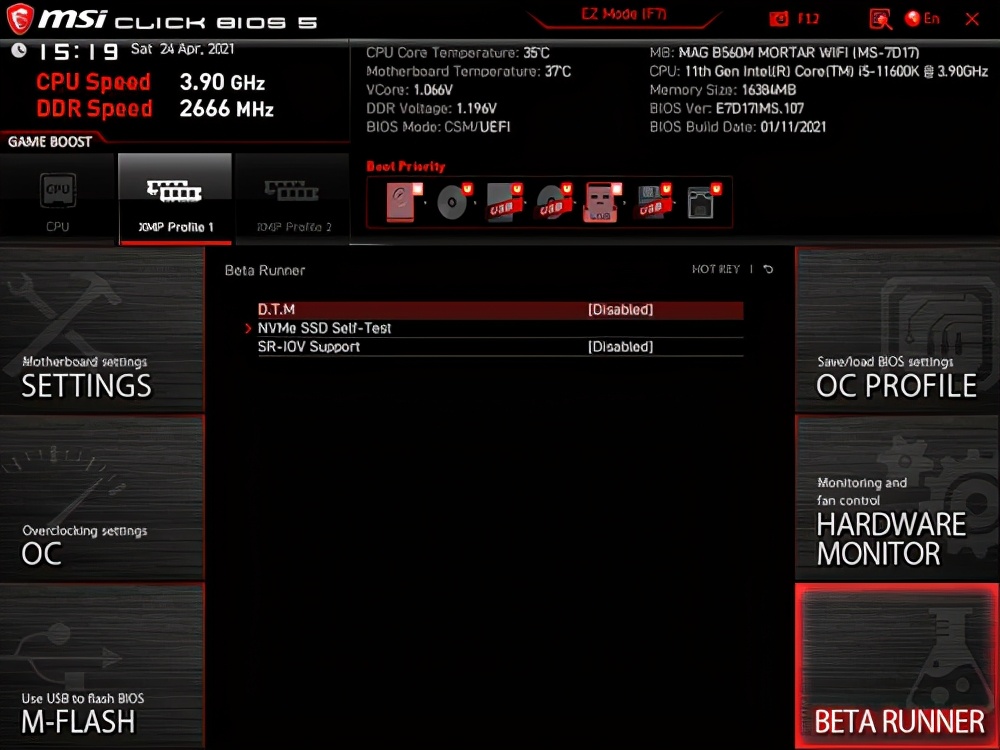
Task: Select the hard disk boot device icon
Action: point(404,202)
